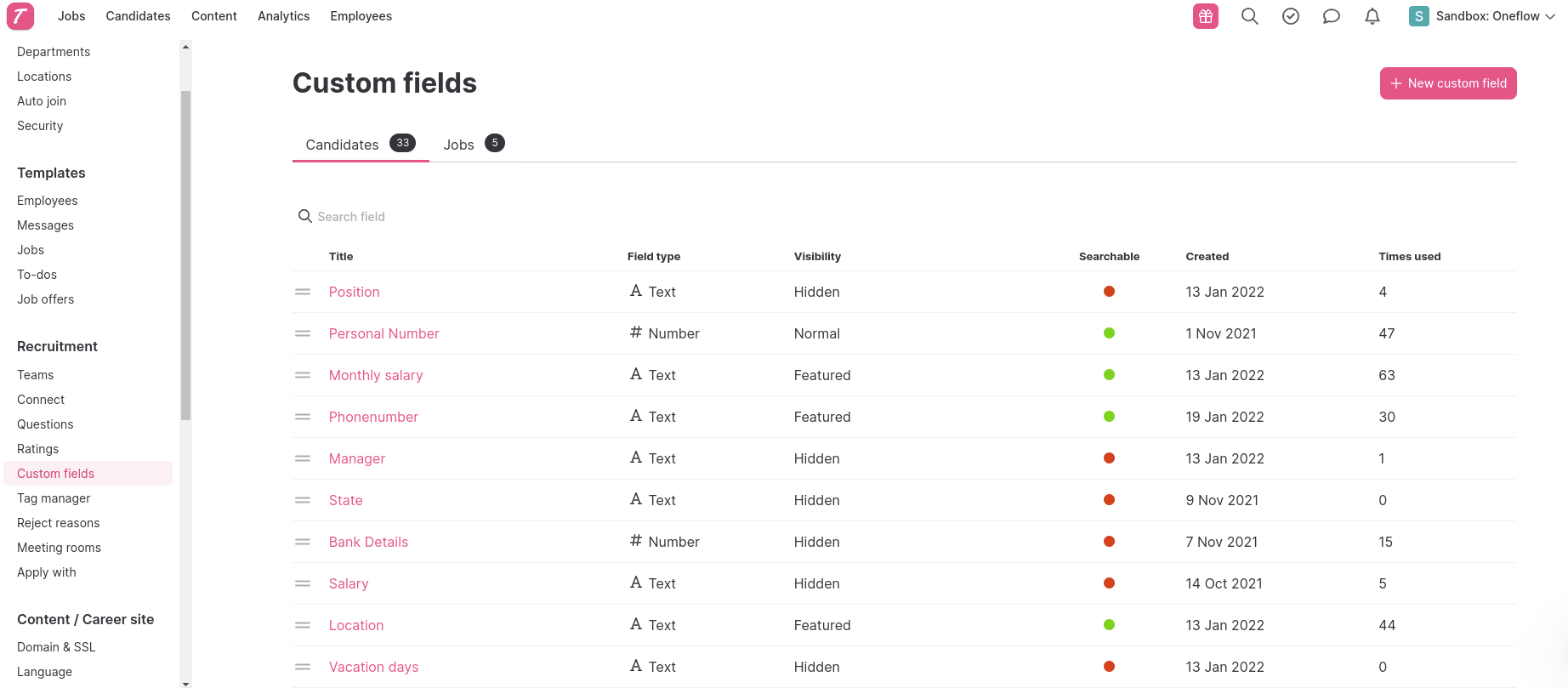This screenshot has width=1568, height=688.
Task: Click the Sandbox account avatar icon
Action: pyautogui.click(x=1419, y=16)
